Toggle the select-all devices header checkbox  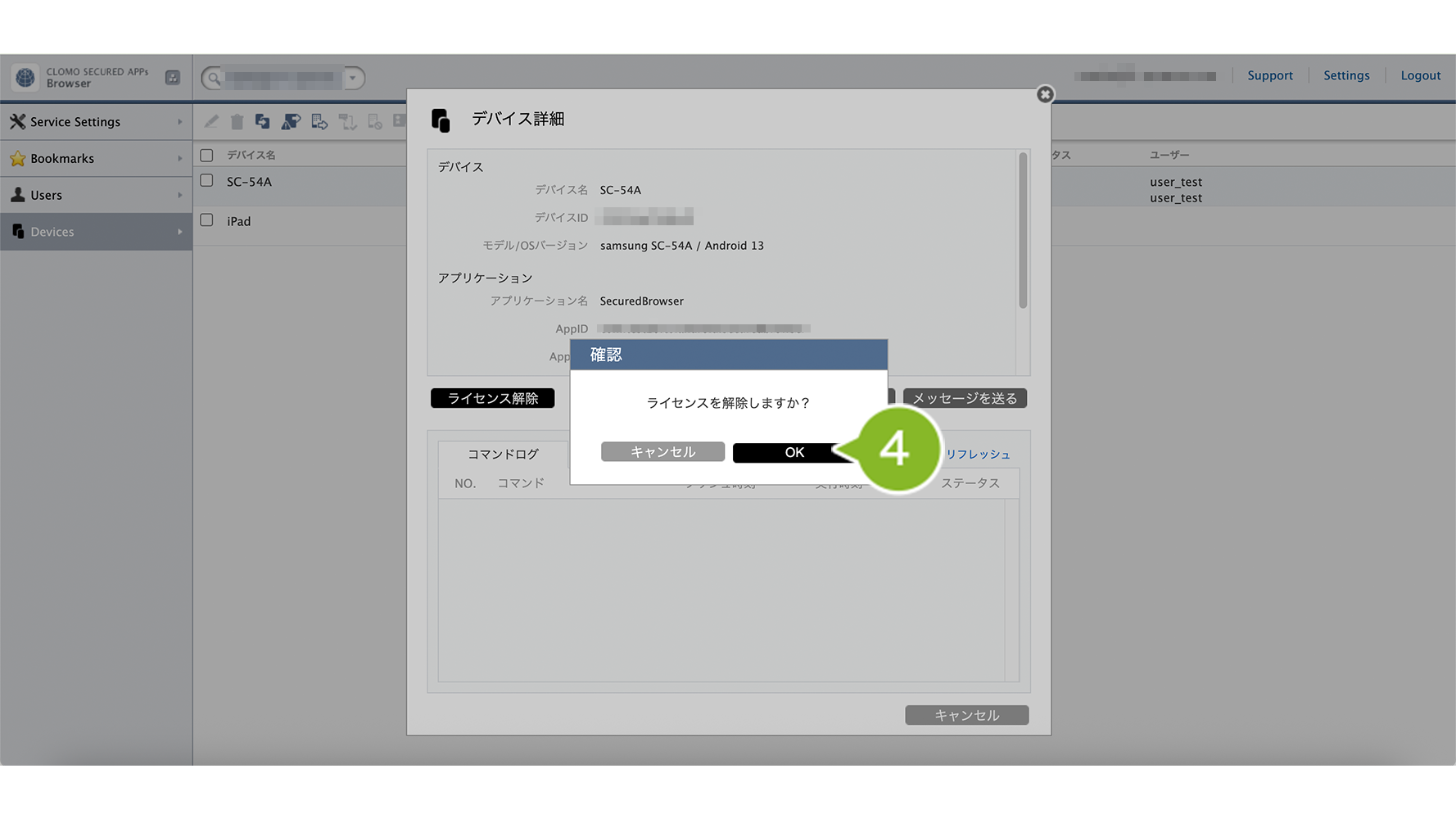206,156
